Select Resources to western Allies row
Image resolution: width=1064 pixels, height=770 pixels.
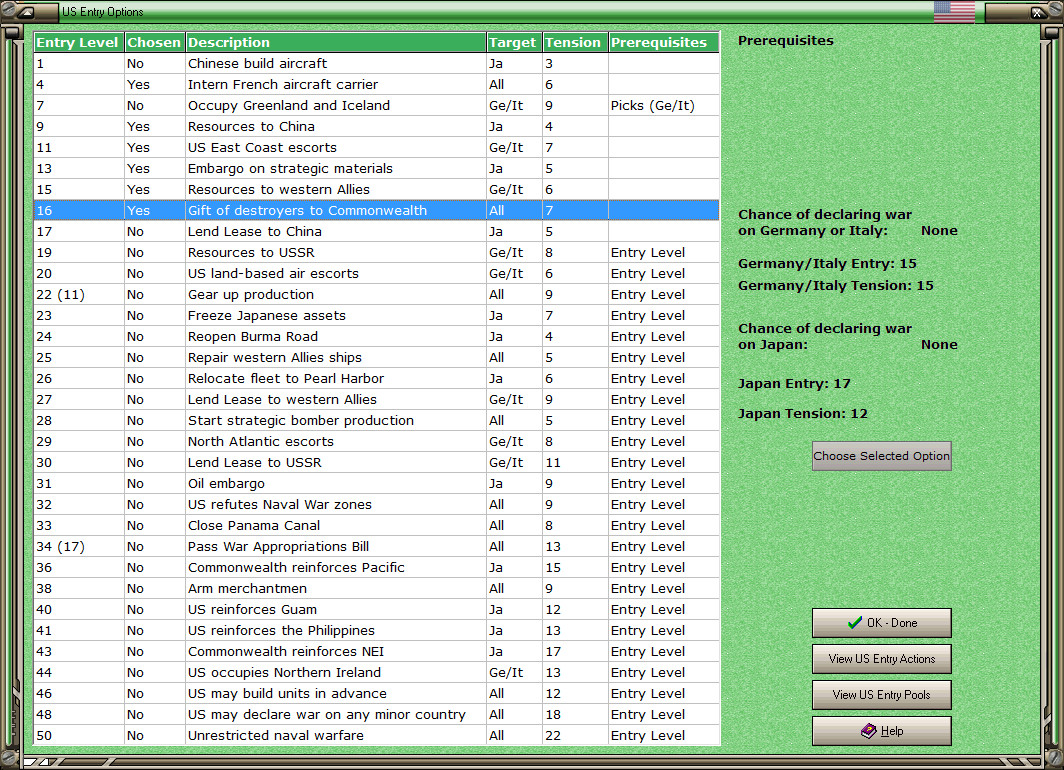coord(377,189)
